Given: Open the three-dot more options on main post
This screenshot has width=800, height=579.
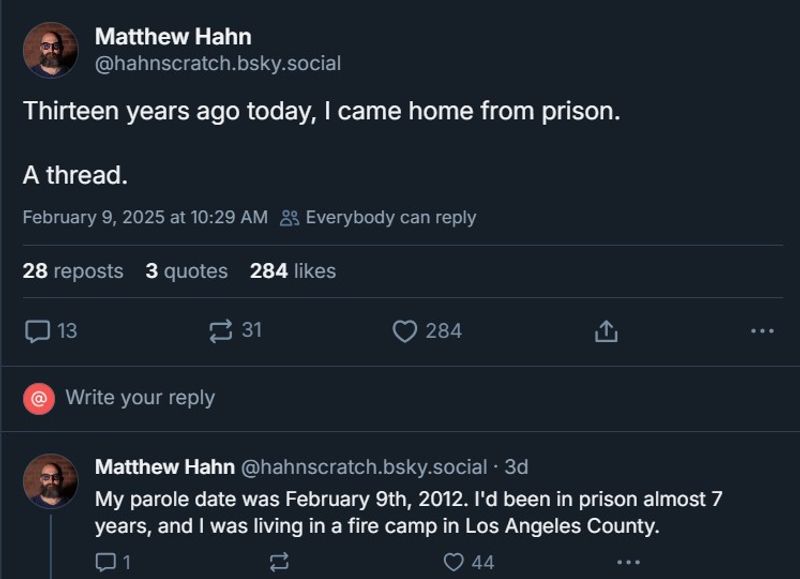Looking at the screenshot, I should tap(762, 331).
